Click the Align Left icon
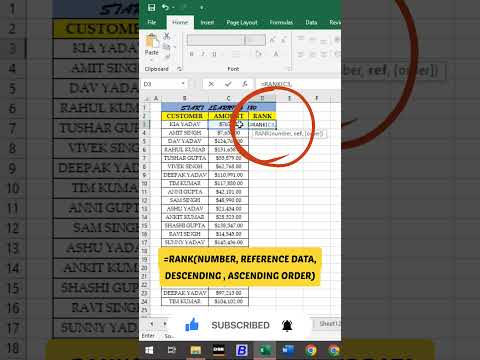 click(300, 54)
